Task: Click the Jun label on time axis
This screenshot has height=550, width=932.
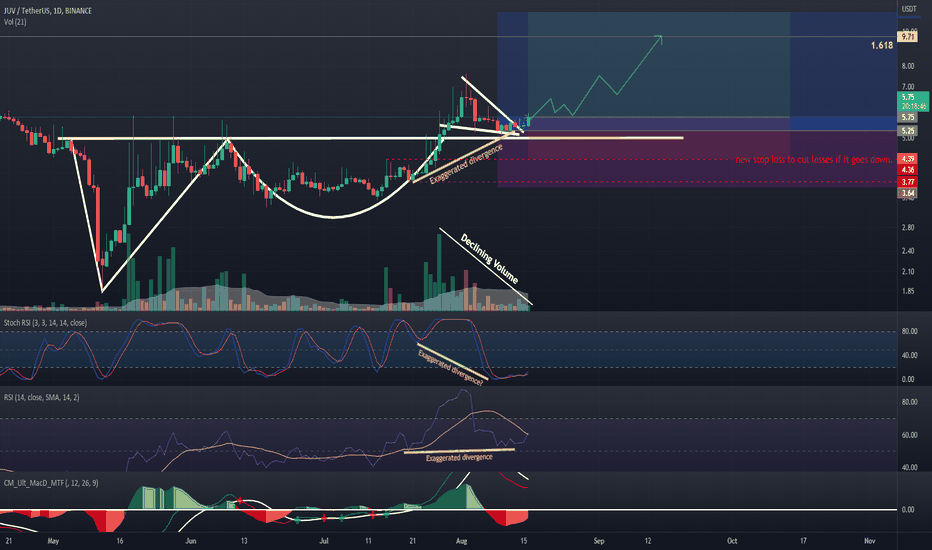Action: (191, 541)
